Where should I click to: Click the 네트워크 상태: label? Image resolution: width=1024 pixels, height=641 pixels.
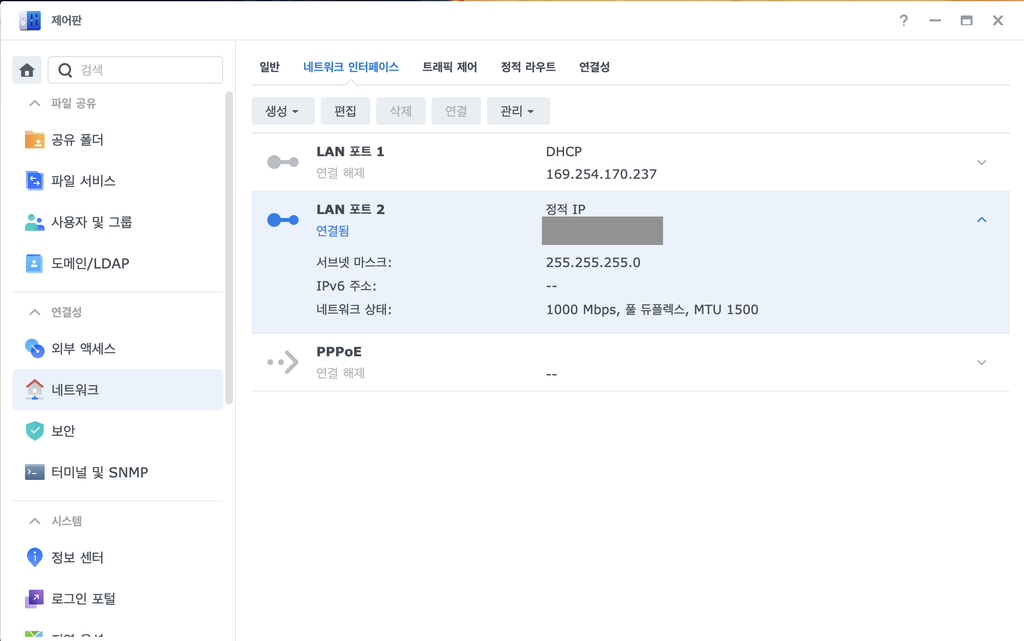[x=354, y=309]
